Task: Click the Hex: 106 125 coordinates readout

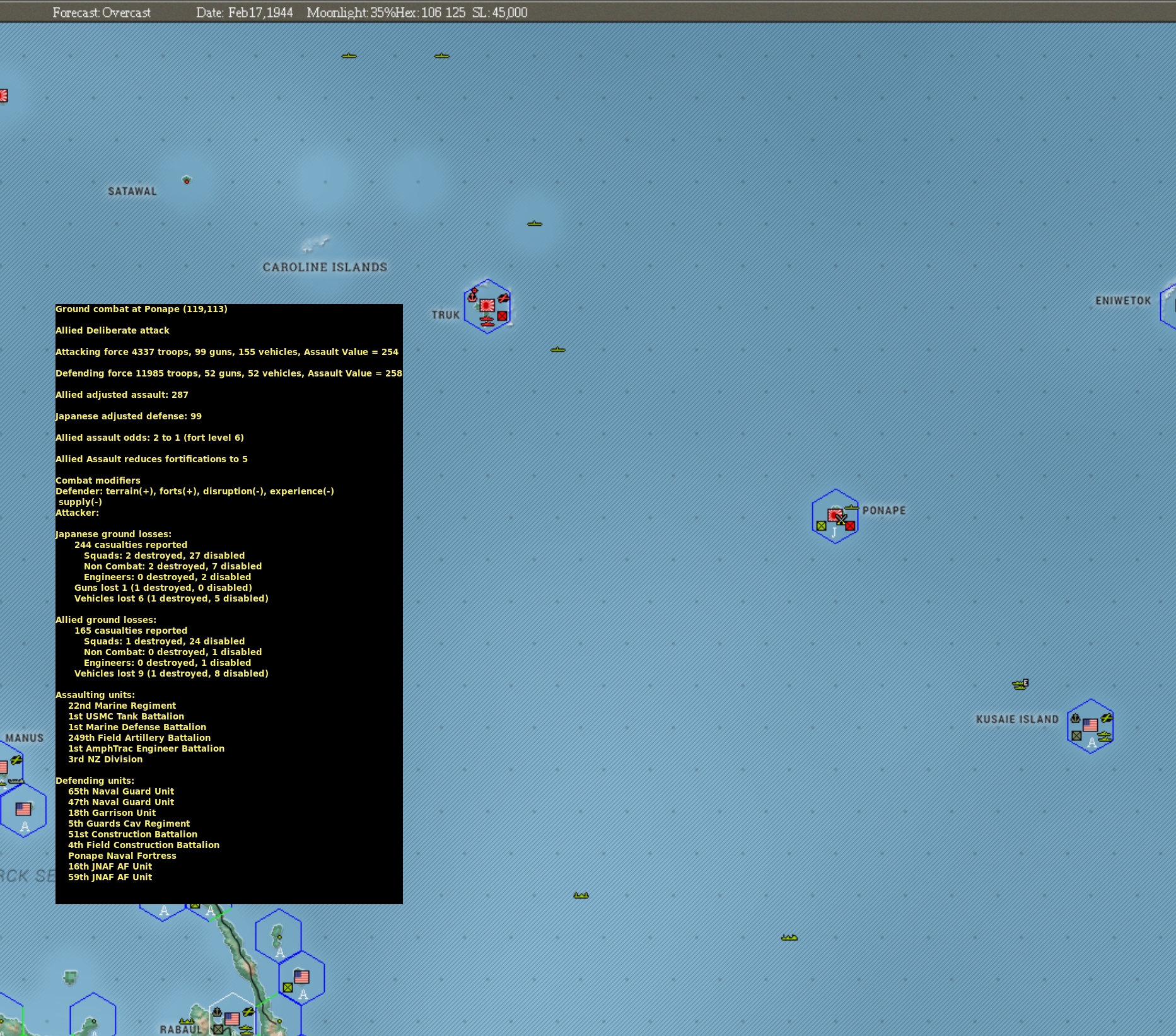Action: click(x=429, y=13)
